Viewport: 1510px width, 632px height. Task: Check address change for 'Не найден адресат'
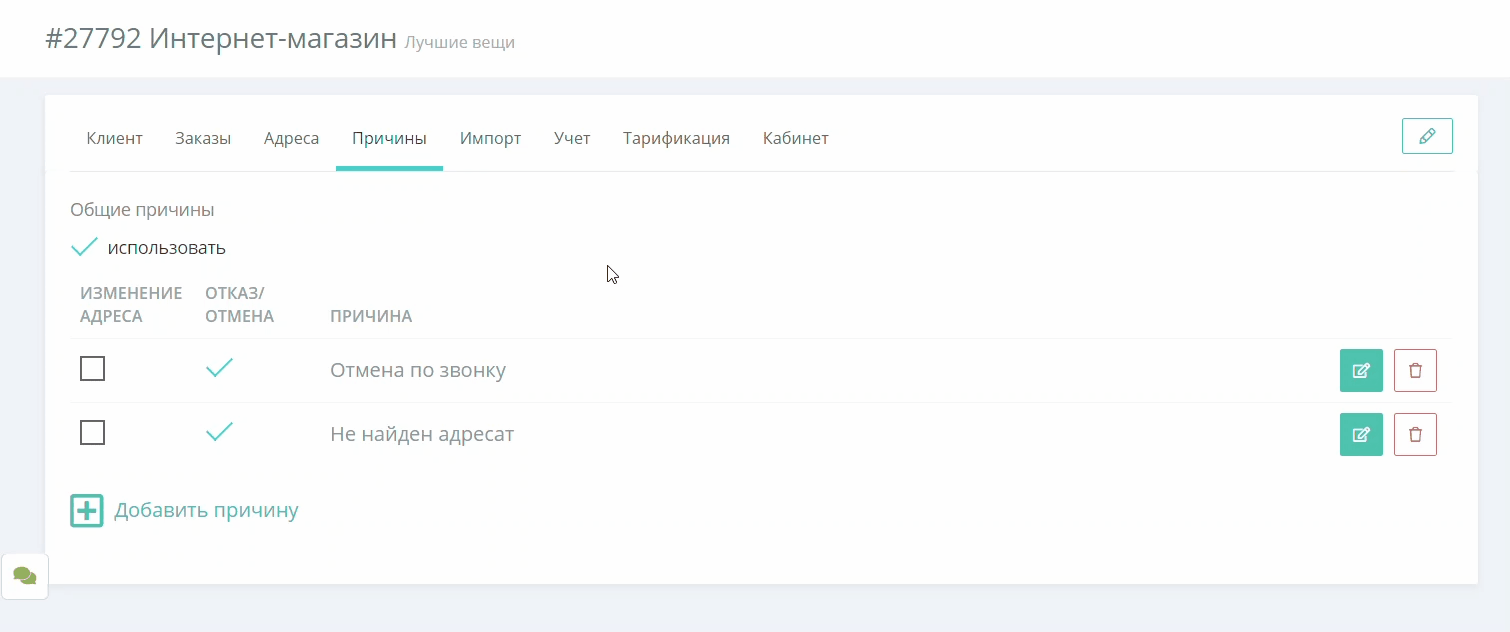(92, 433)
